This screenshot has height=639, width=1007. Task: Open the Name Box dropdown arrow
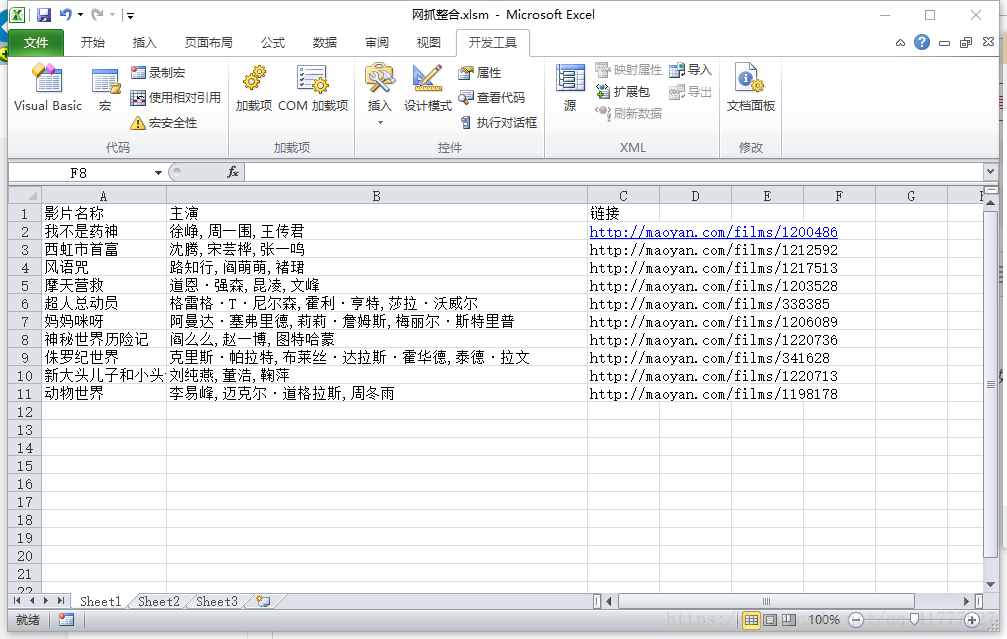[158, 173]
